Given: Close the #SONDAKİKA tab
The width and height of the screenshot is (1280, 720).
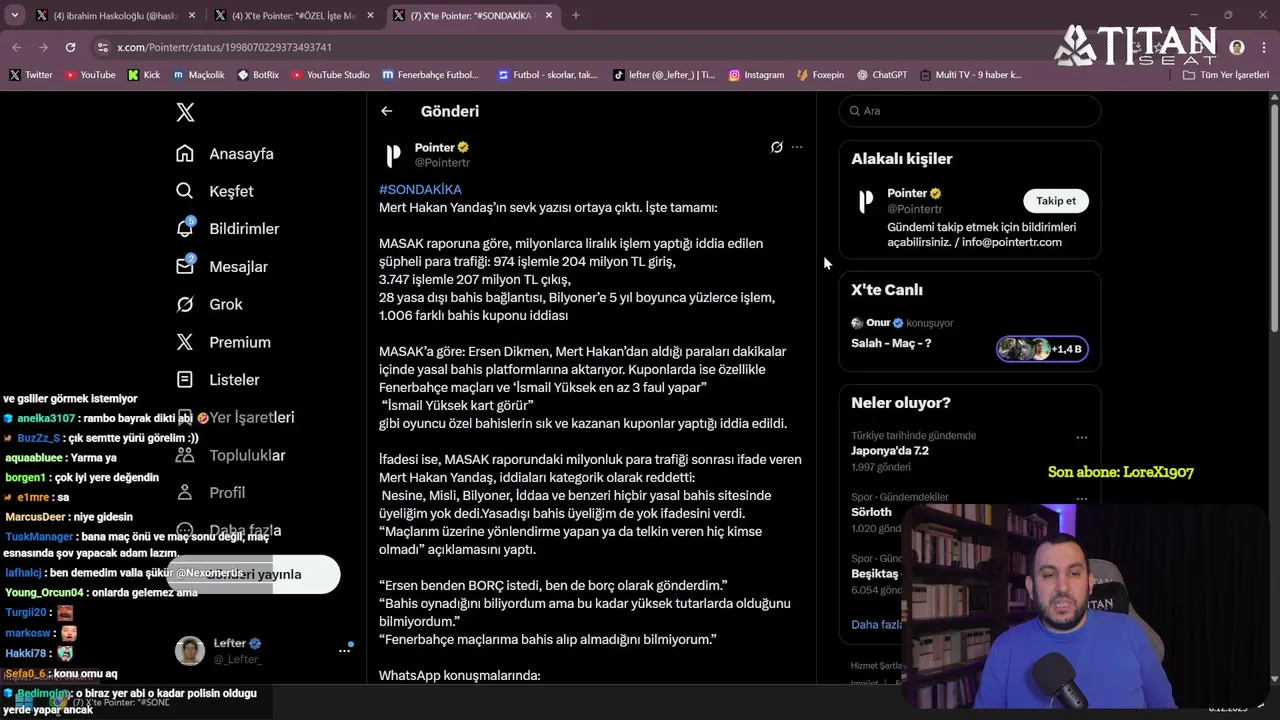Looking at the screenshot, I should point(548,15).
